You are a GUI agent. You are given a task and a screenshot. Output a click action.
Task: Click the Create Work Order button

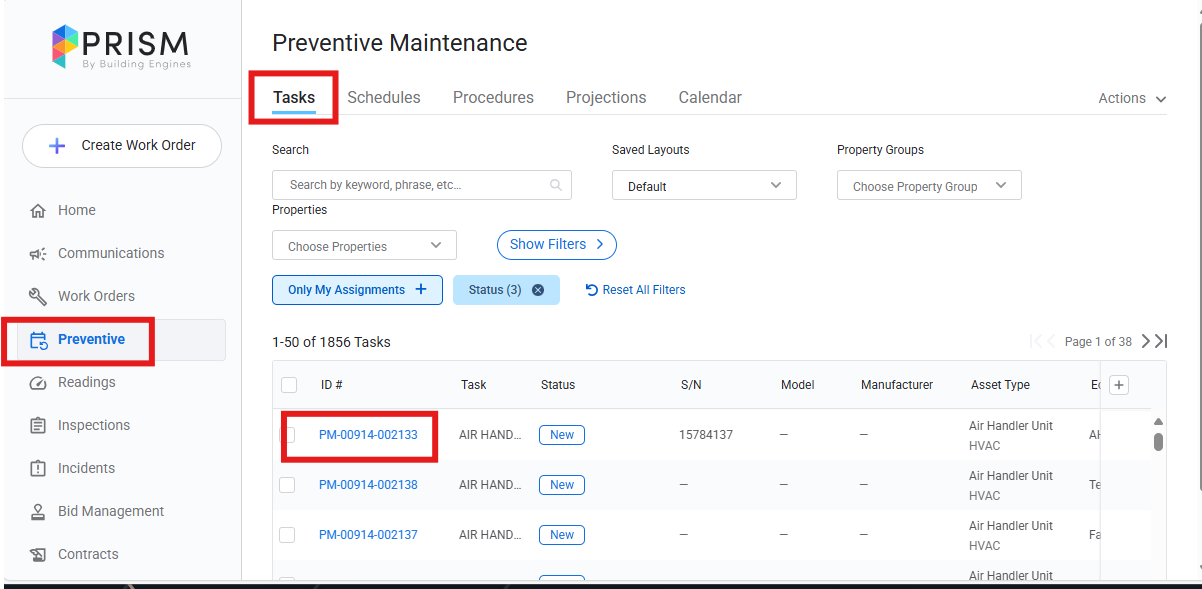(x=122, y=146)
